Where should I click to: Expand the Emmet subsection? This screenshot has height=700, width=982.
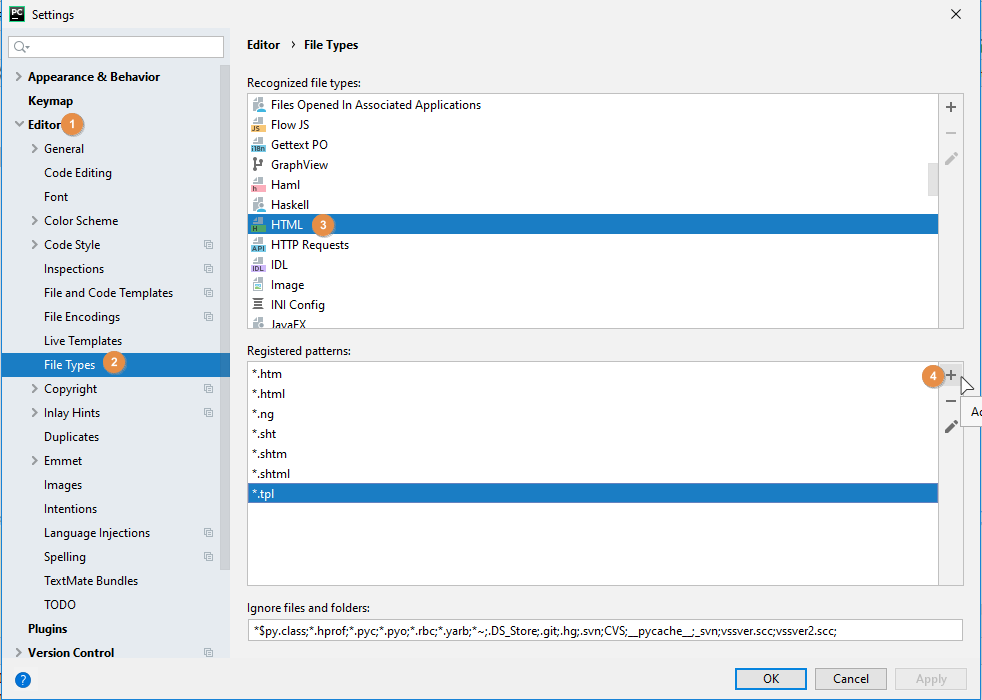(34, 461)
